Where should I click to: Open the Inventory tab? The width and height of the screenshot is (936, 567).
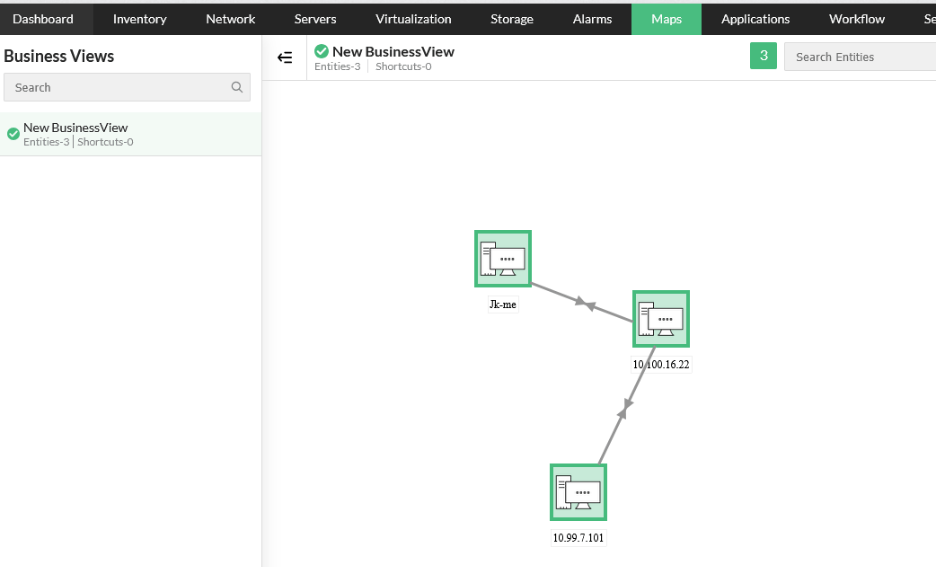[140, 19]
